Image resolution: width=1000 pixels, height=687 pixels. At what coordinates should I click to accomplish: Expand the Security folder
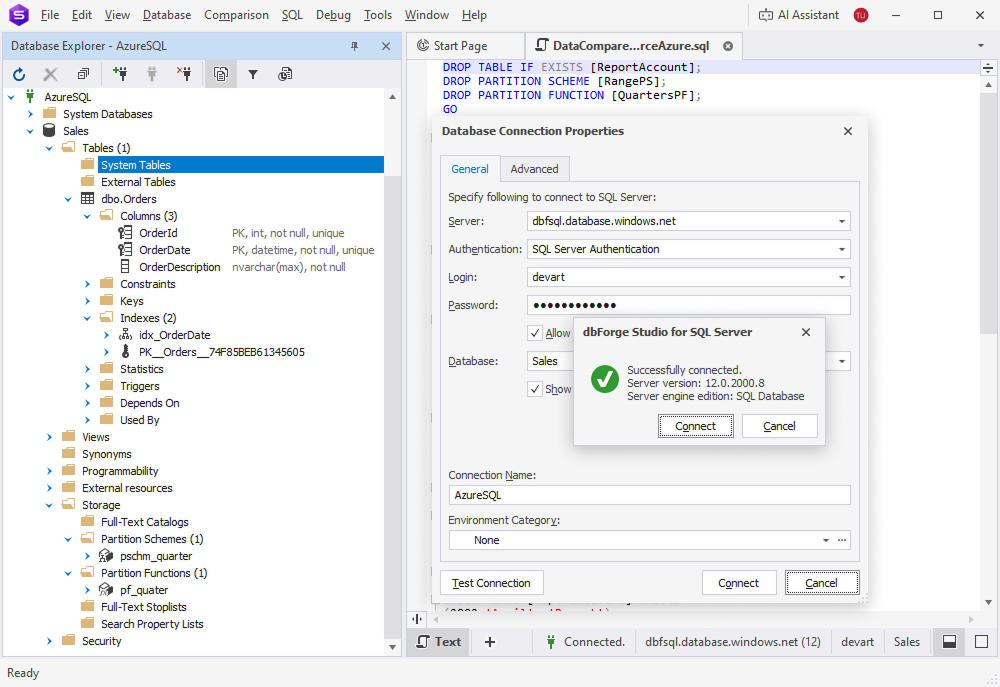click(x=49, y=640)
